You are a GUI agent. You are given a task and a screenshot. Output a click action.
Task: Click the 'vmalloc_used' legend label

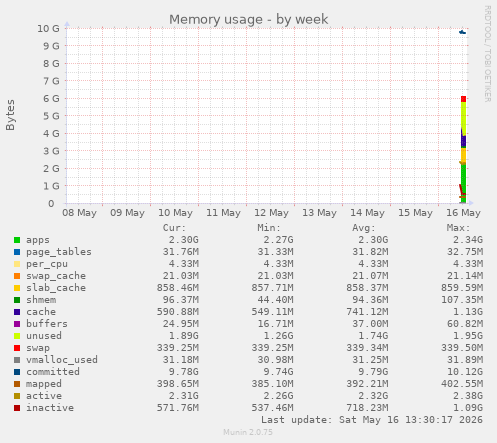click(x=62, y=360)
